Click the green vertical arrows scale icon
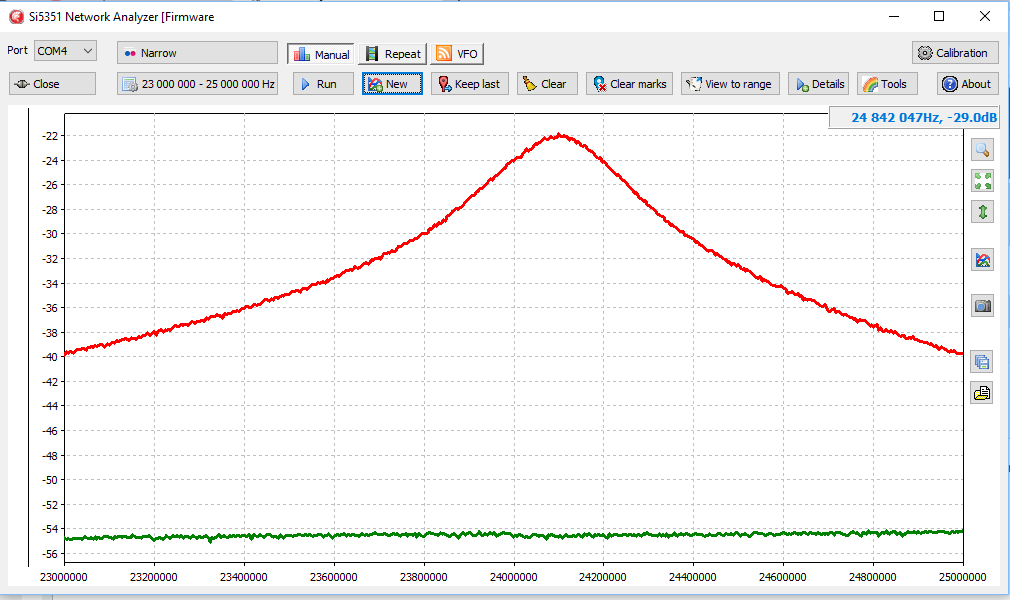 982,212
